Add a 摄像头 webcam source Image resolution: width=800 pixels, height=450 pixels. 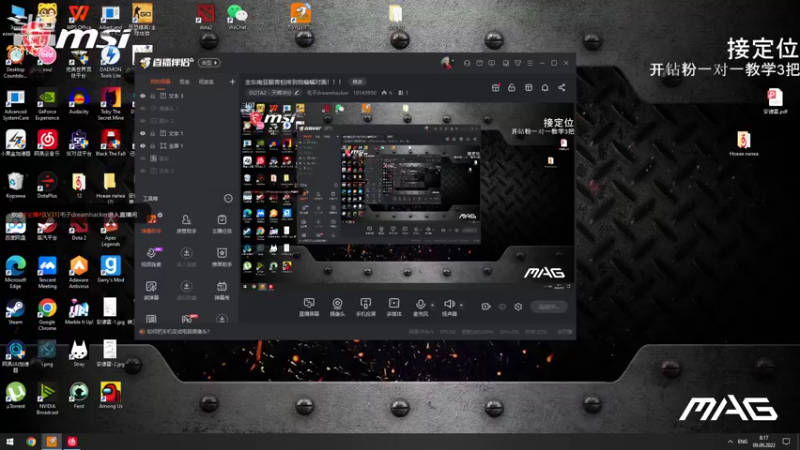pyautogui.click(x=337, y=307)
